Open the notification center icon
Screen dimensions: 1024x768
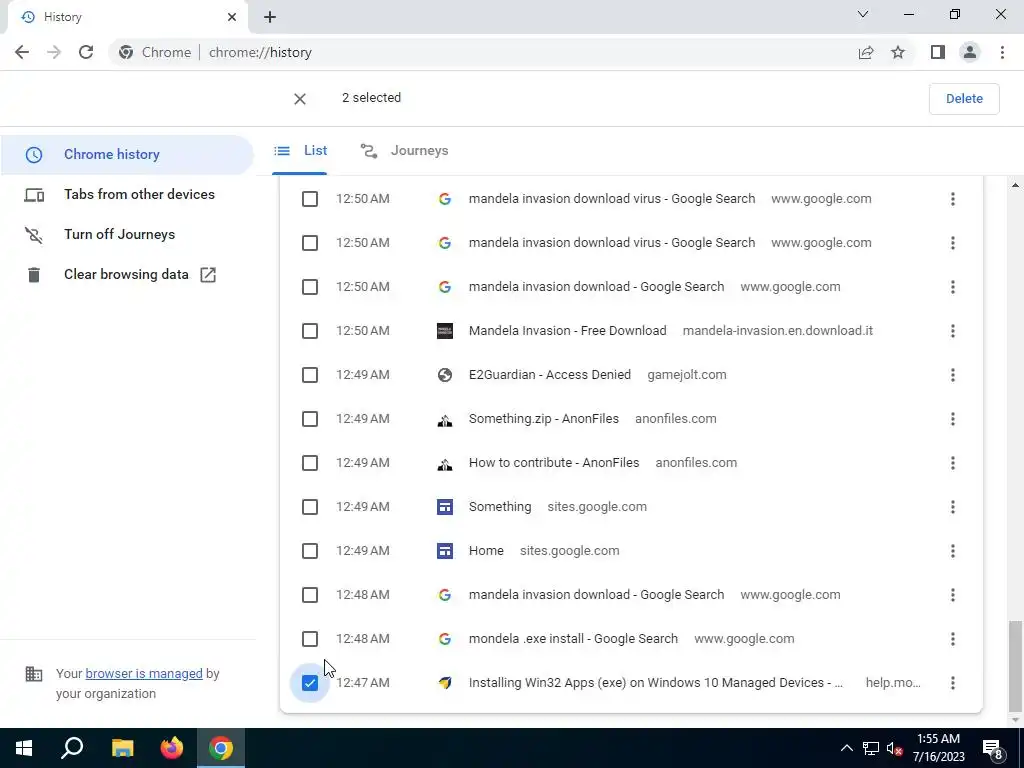point(993,748)
